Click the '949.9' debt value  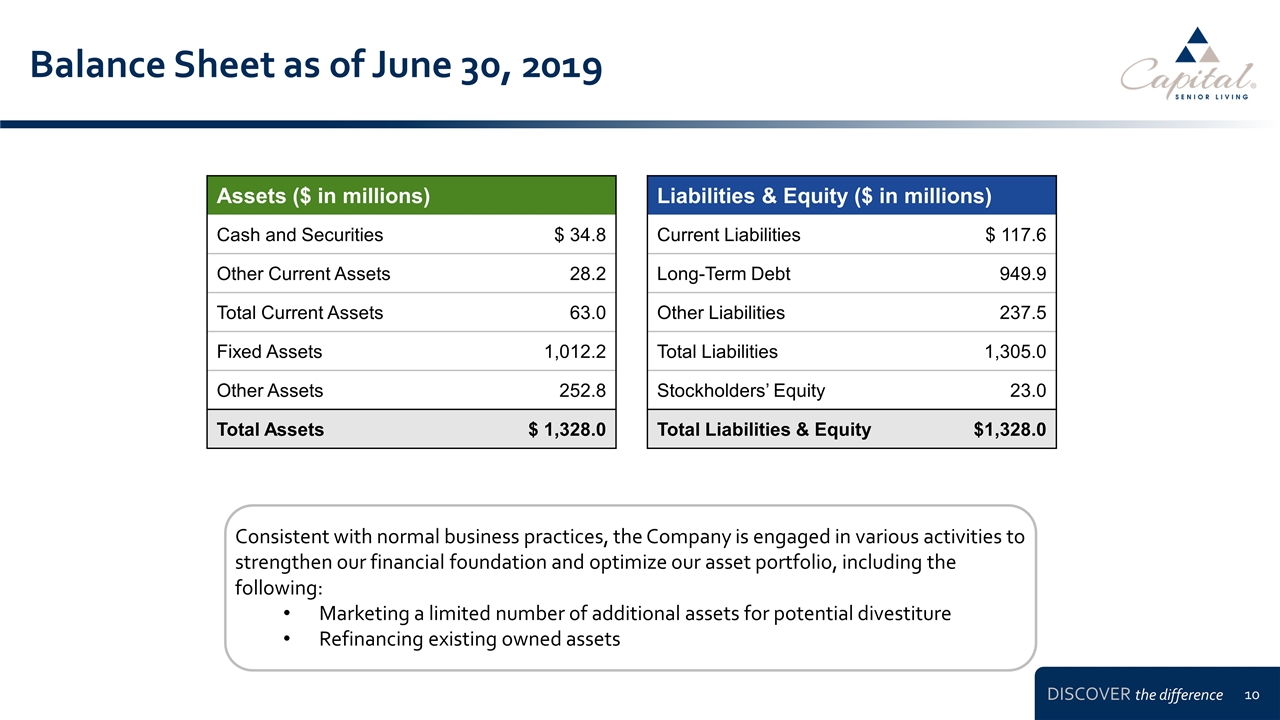click(x=1023, y=274)
